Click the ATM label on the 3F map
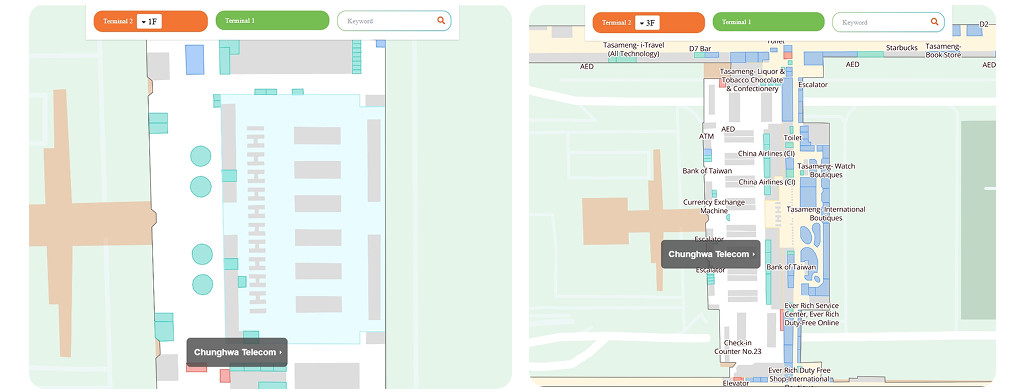The image size is (1024, 392). (707, 137)
